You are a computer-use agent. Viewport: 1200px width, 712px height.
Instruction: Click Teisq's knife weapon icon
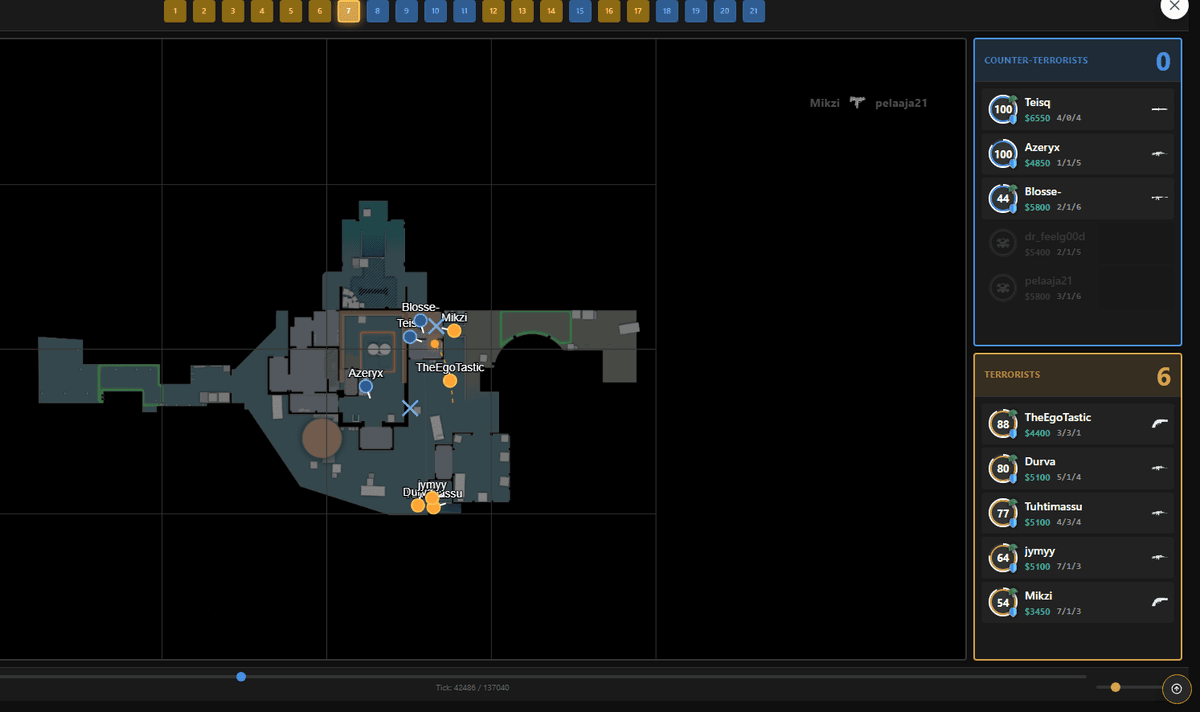(1160, 109)
